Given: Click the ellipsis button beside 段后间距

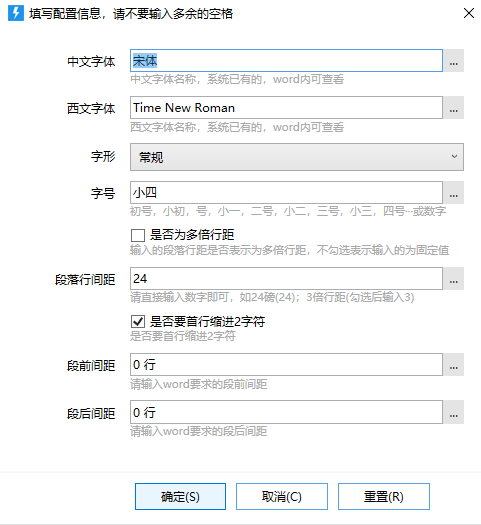Looking at the screenshot, I should click(x=454, y=412).
